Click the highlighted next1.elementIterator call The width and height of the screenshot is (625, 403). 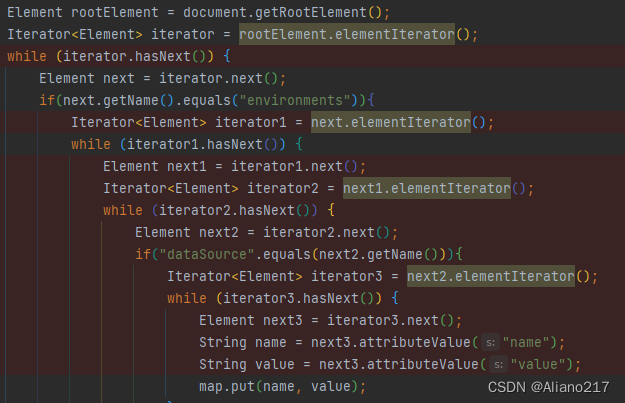(427, 188)
